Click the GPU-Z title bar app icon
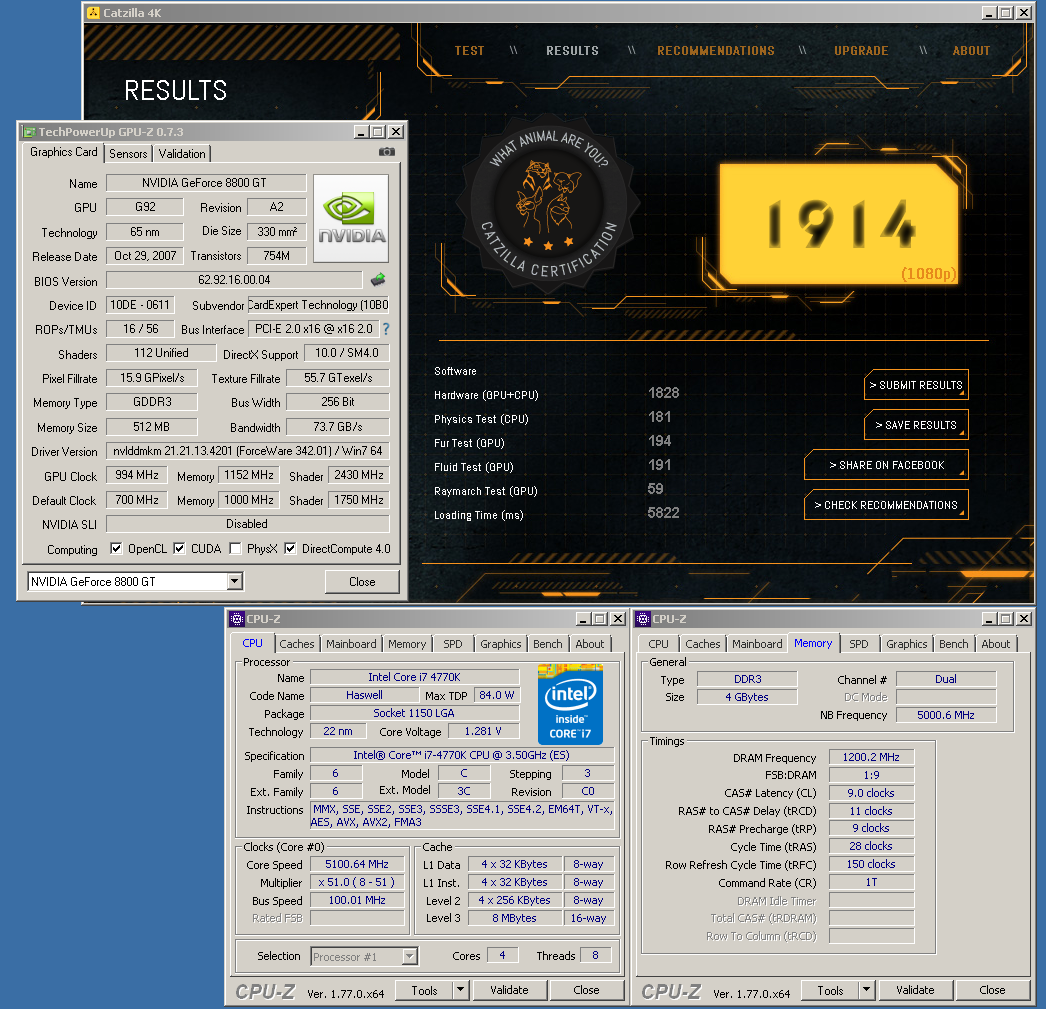This screenshot has height=1009, width=1046. point(29,132)
